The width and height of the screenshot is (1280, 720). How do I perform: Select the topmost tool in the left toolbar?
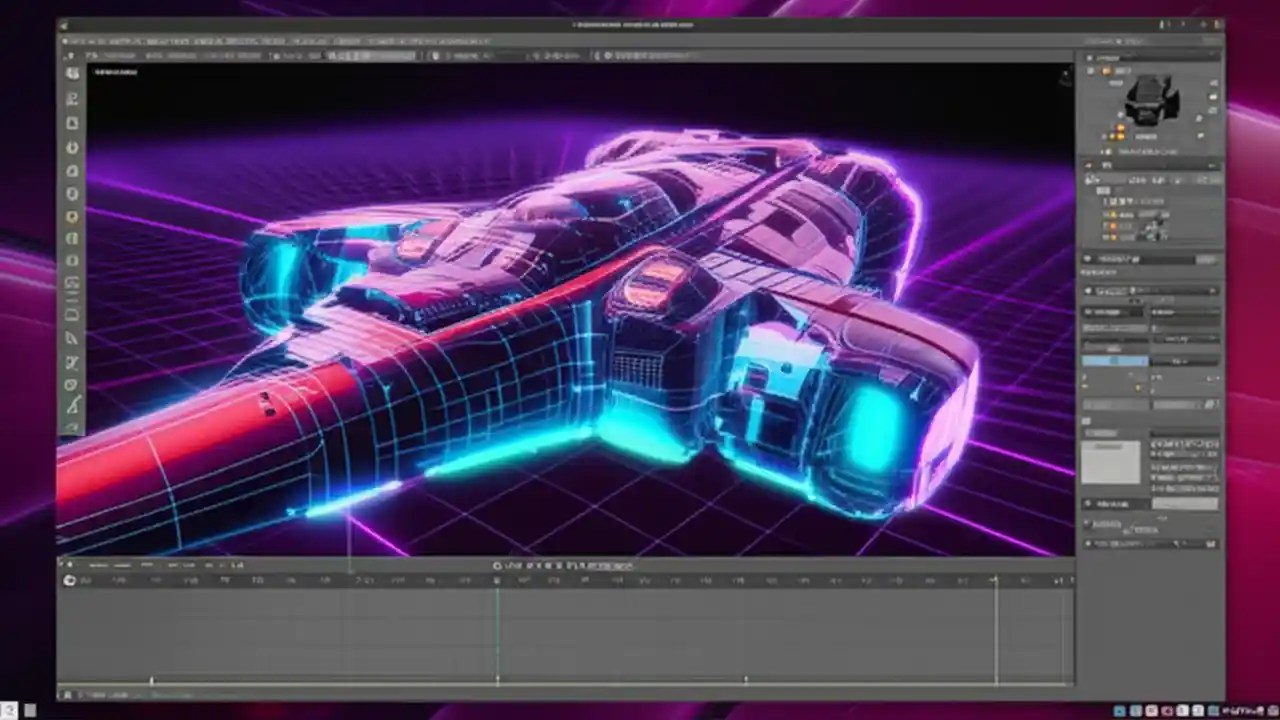coord(72,73)
